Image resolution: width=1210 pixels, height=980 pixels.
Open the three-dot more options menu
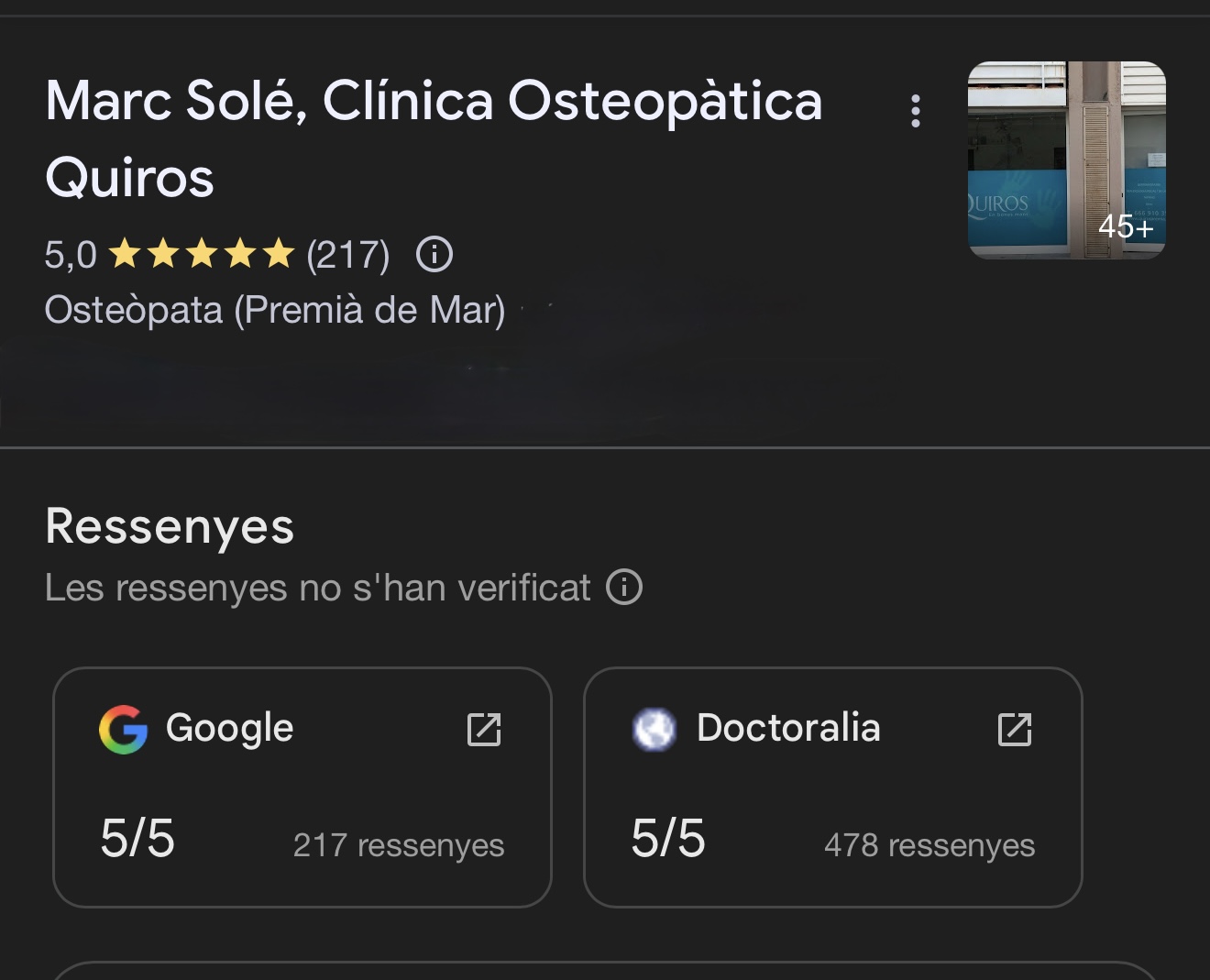click(915, 111)
